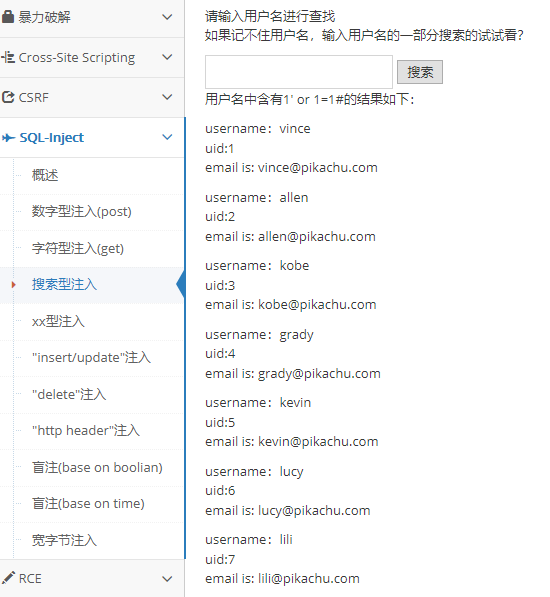Click the text "username：grady"
550x597 pixels.
(259, 335)
